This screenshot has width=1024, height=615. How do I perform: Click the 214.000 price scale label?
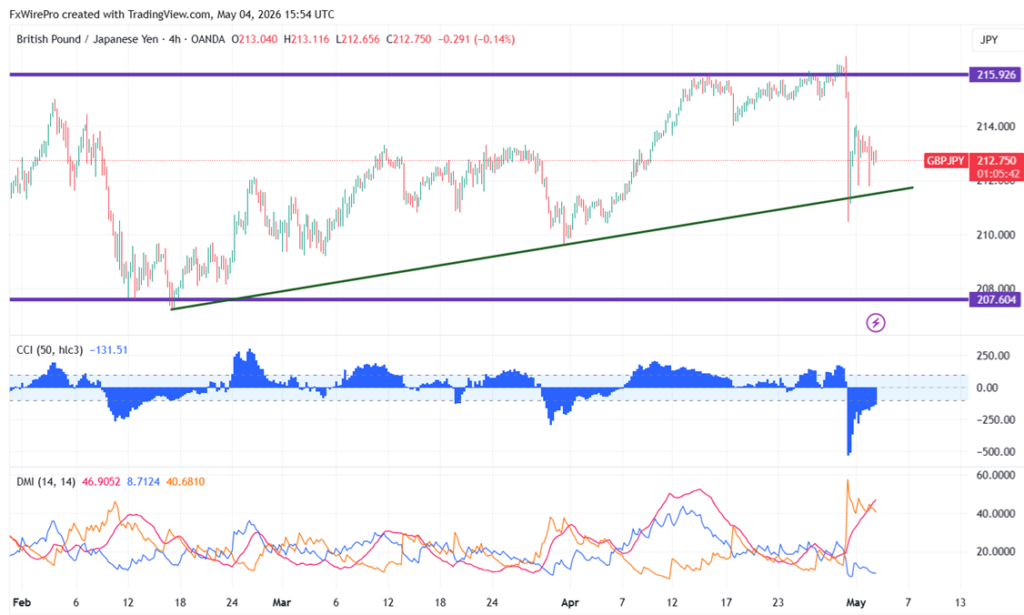pyautogui.click(x=995, y=127)
